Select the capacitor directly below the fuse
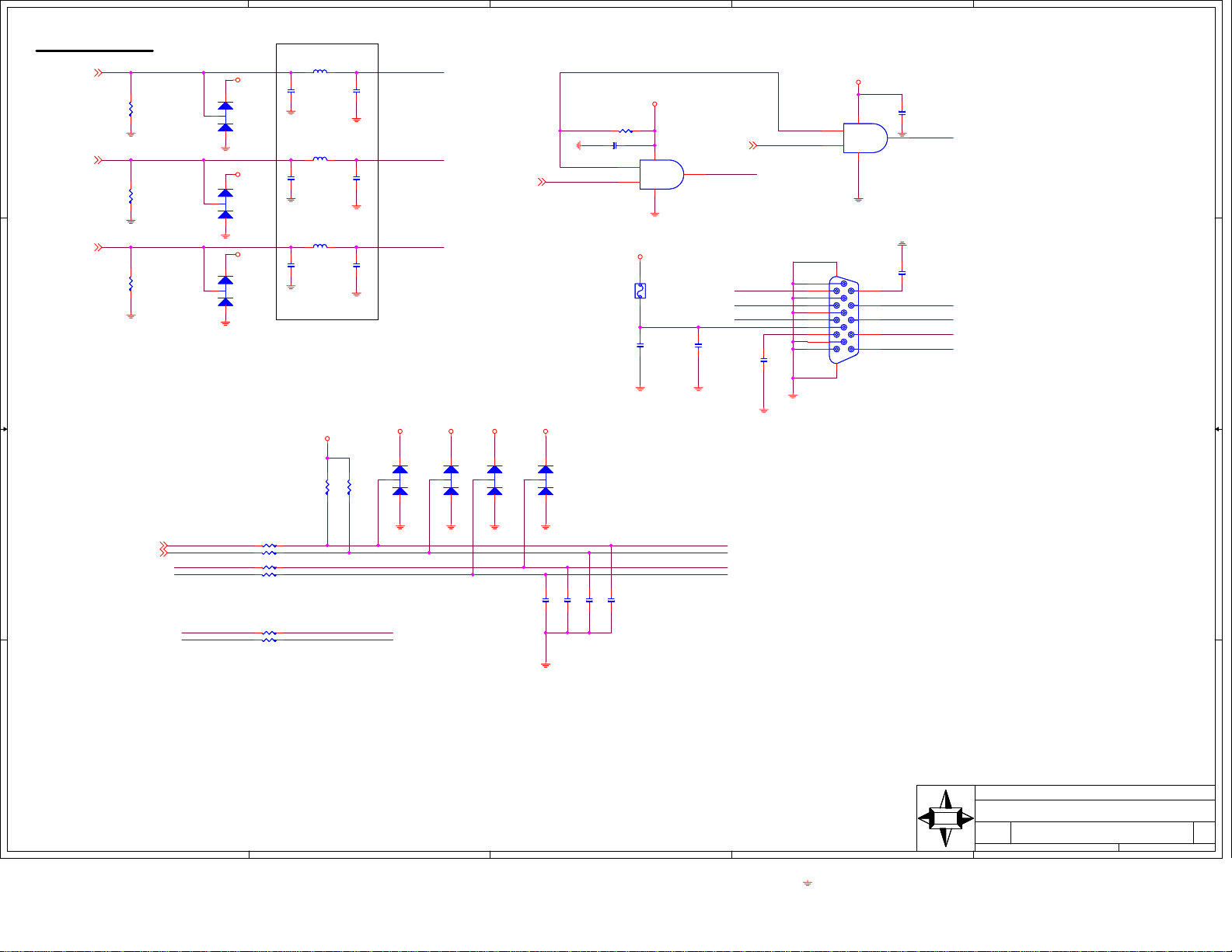The image size is (1232, 952). coord(640,345)
